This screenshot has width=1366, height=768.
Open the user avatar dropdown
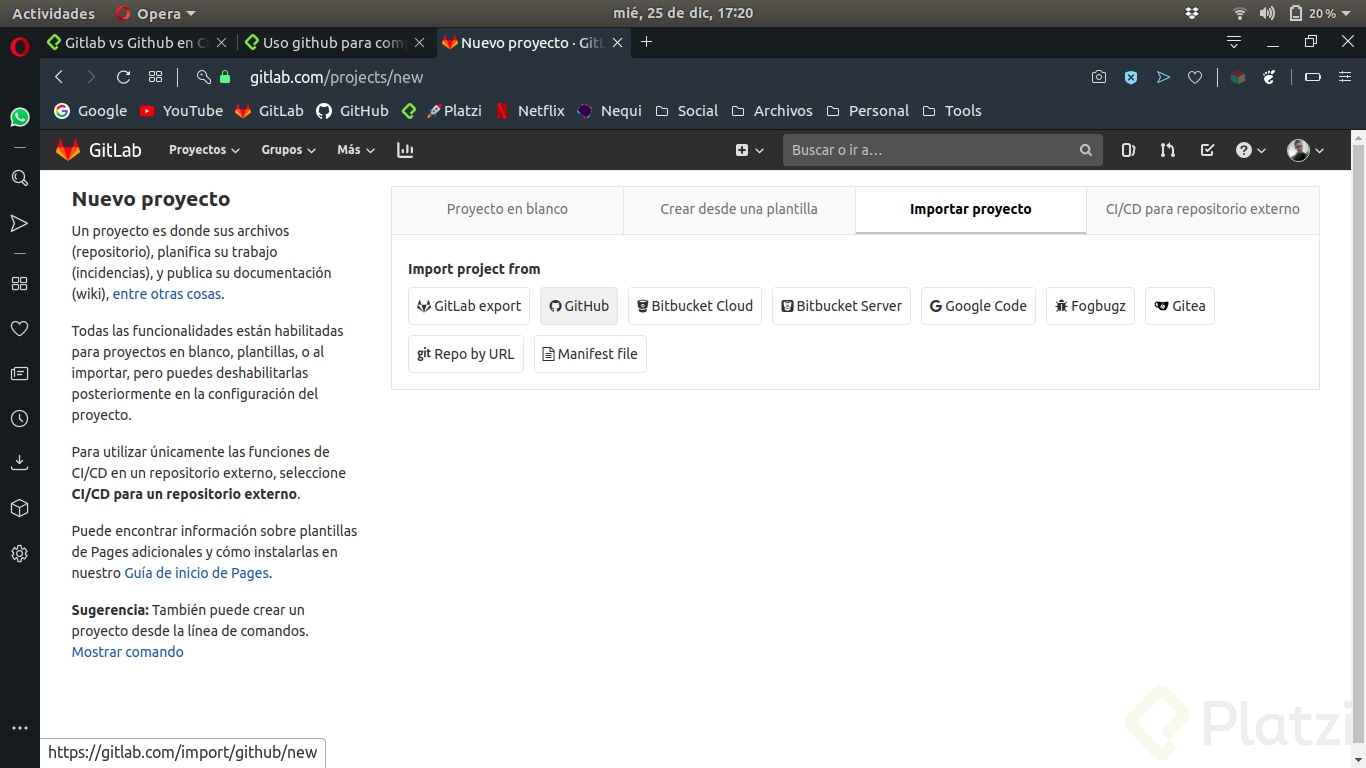(1305, 150)
